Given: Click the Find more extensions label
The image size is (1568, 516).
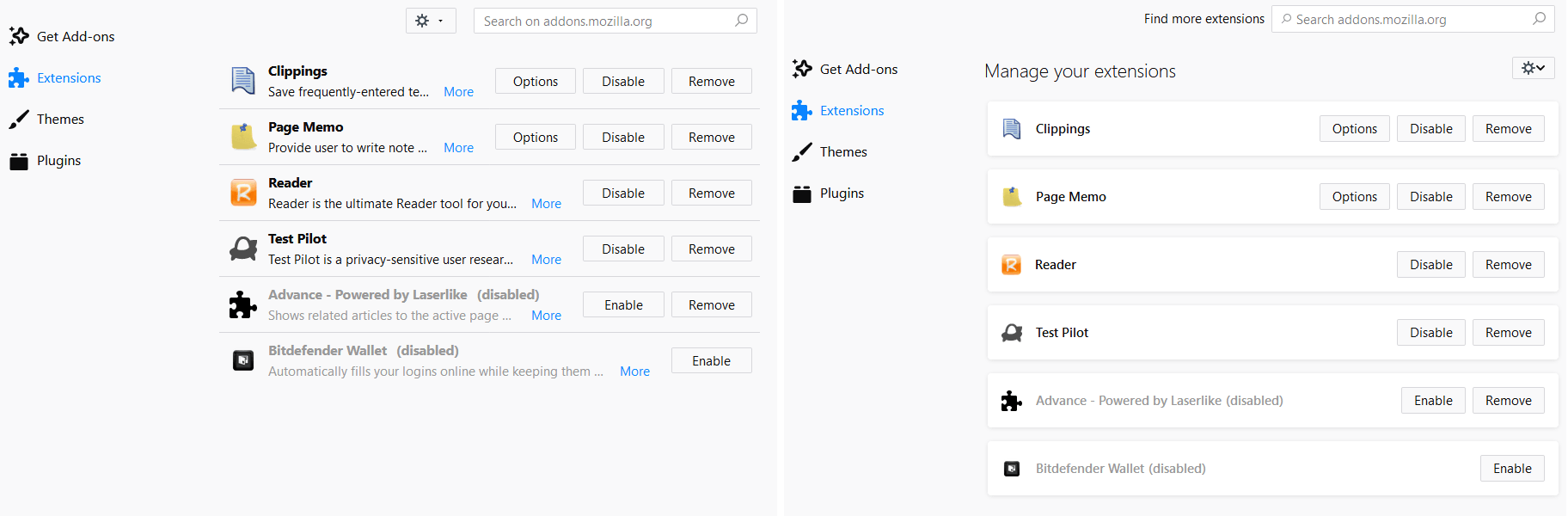Looking at the screenshot, I should coord(1204,19).
